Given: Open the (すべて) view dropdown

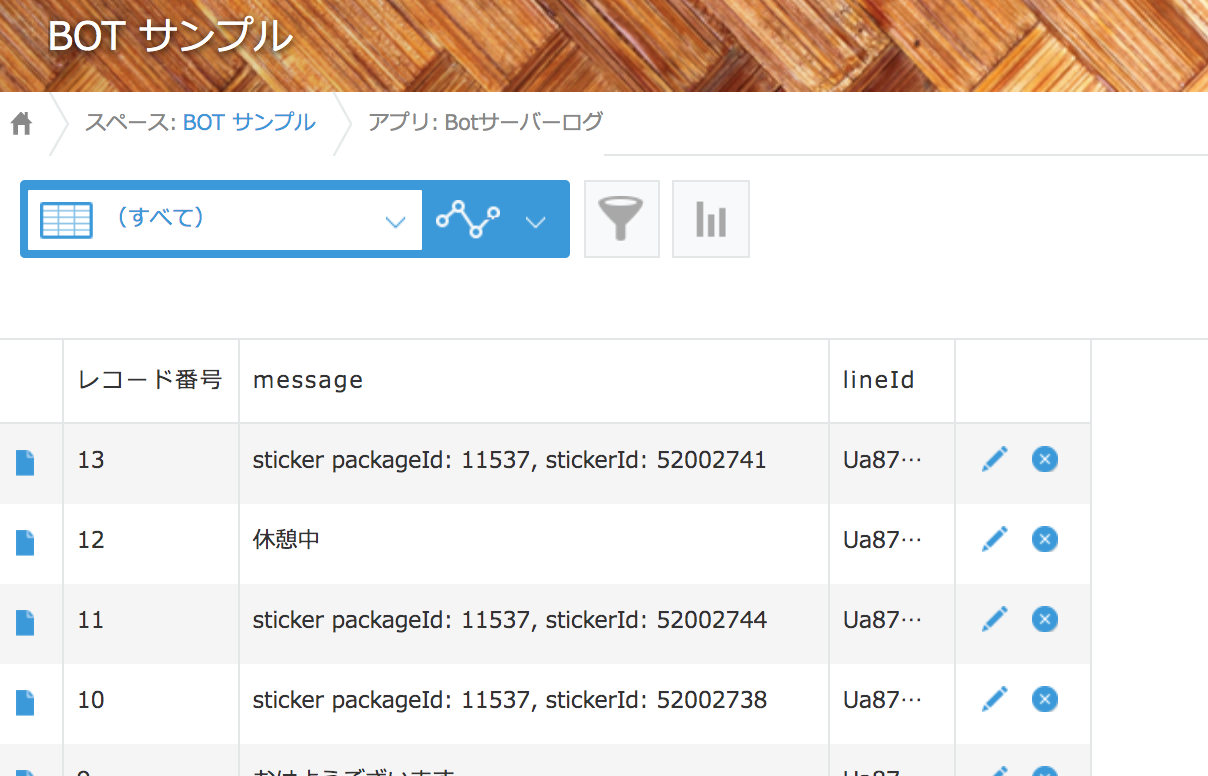Looking at the screenshot, I should coord(395,218).
